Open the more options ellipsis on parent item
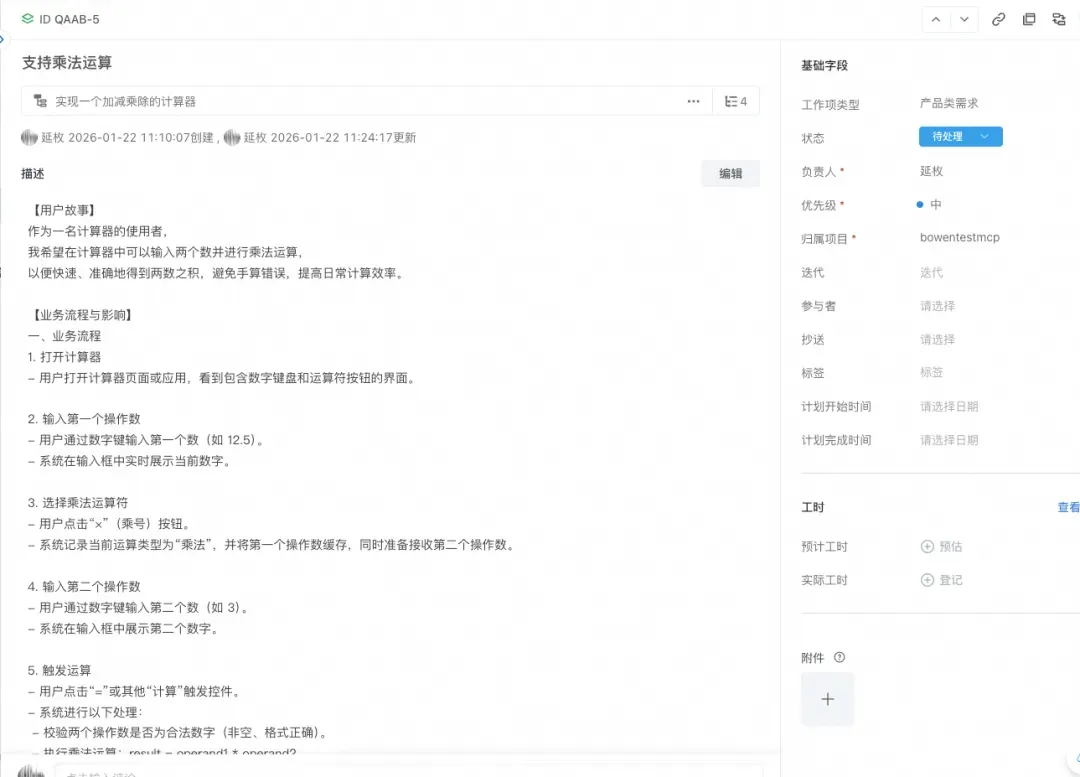 point(693,101)
